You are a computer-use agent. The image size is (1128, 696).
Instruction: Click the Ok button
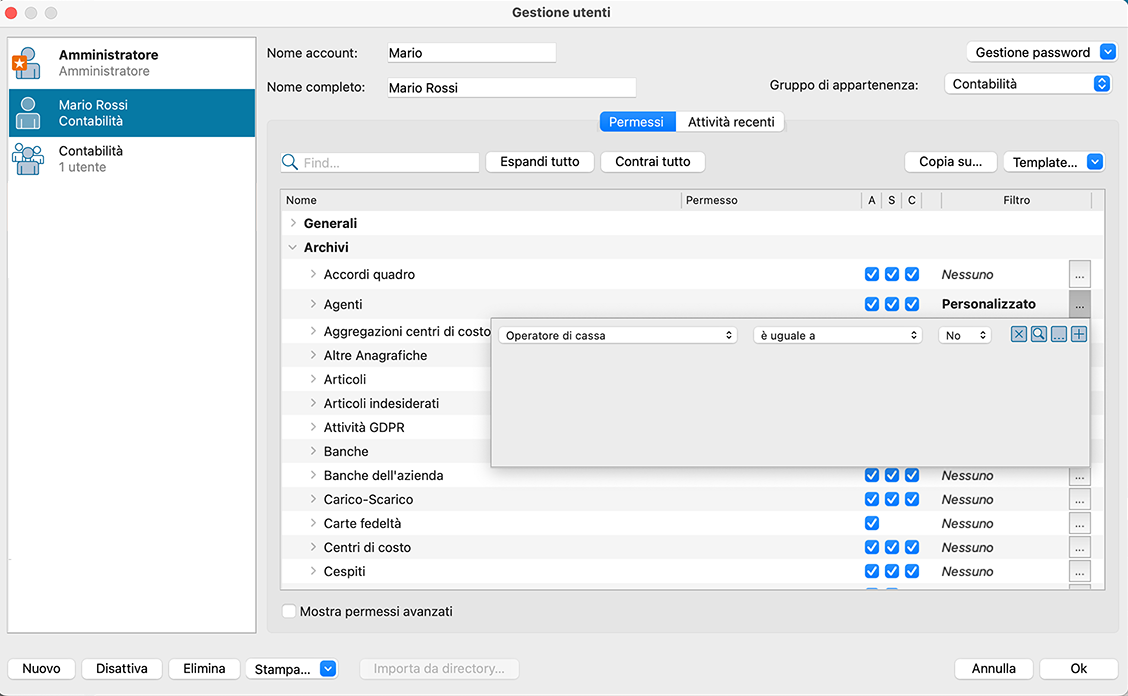(x=1078, y=669)
